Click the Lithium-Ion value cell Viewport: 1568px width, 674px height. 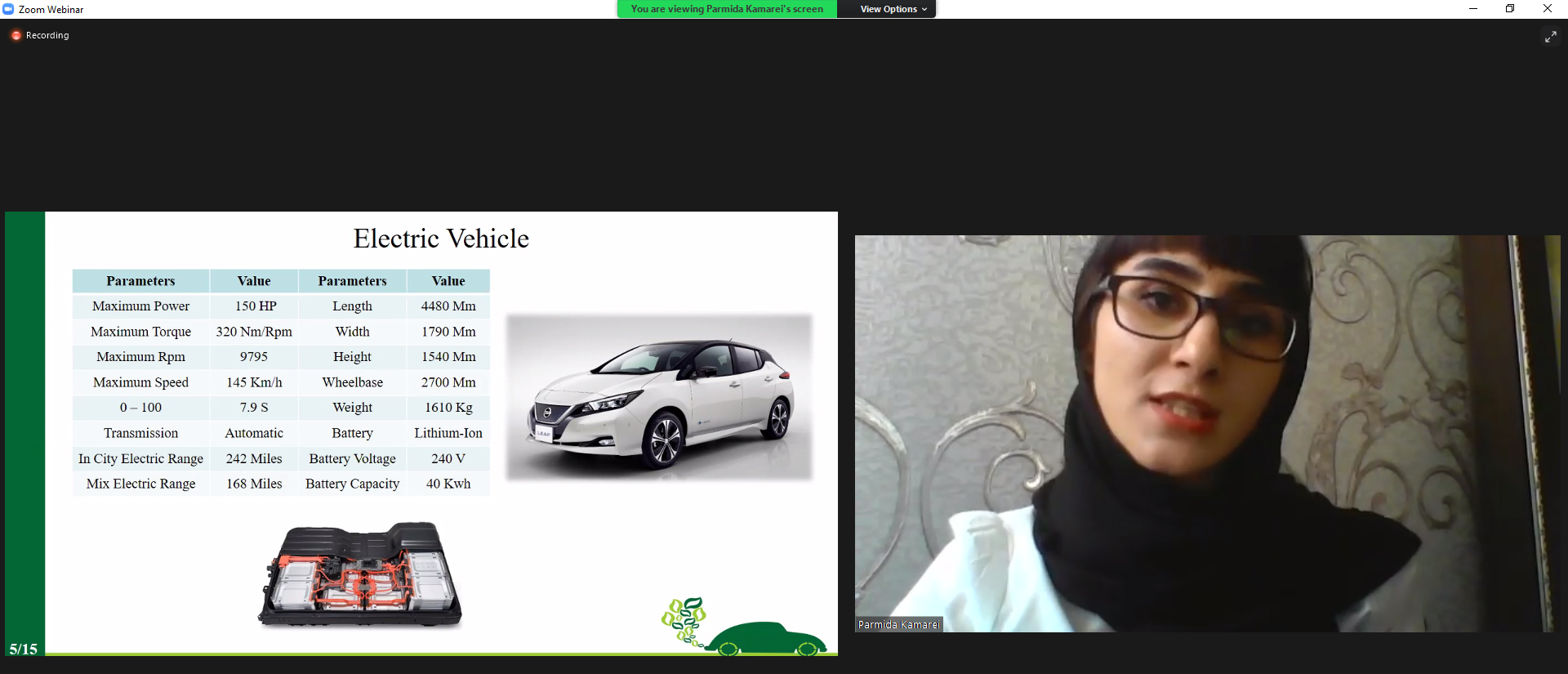(448, 433)
